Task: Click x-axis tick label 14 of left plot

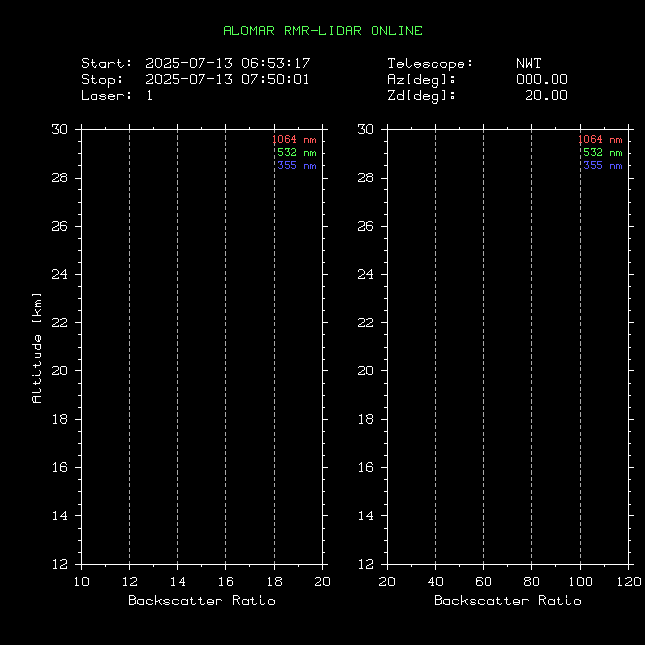Action: click(178, 582)
